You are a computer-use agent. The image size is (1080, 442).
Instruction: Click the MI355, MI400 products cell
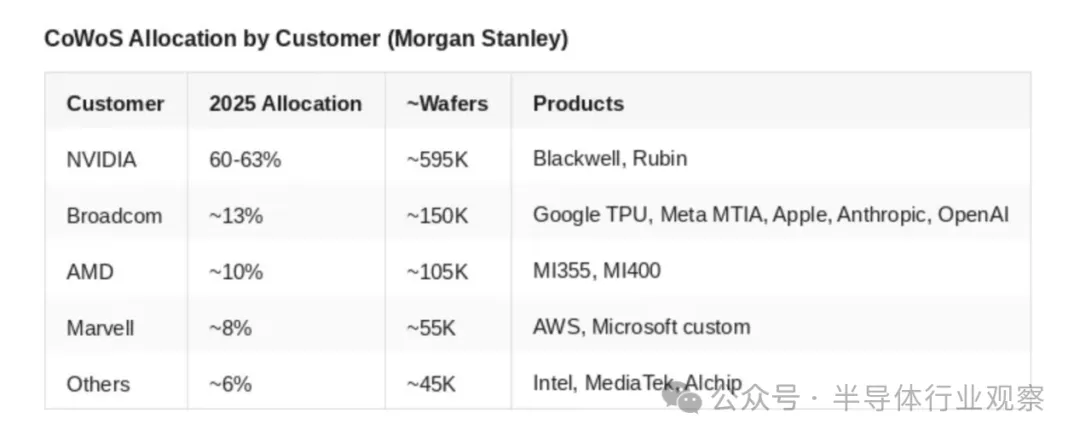[x=596, y=271]
